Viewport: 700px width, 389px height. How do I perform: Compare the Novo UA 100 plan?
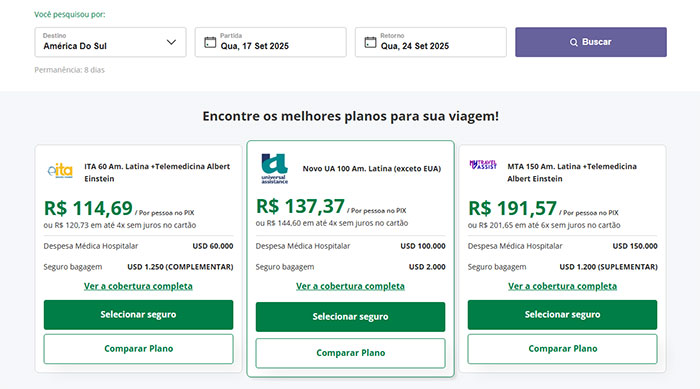point(350,353)
